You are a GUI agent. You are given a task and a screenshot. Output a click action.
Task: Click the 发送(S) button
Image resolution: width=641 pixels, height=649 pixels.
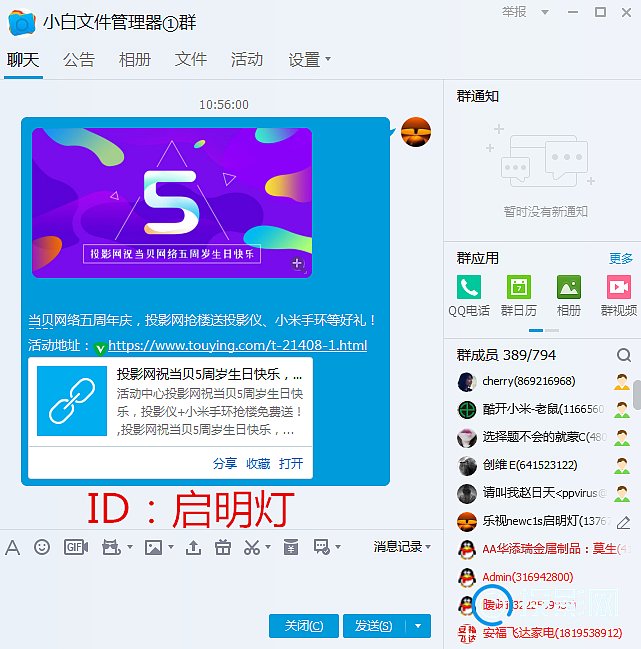374,626
